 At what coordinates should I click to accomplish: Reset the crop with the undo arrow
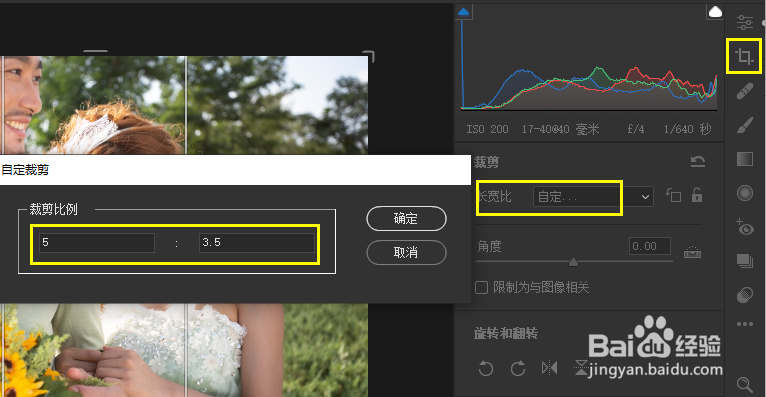point(698,161)
